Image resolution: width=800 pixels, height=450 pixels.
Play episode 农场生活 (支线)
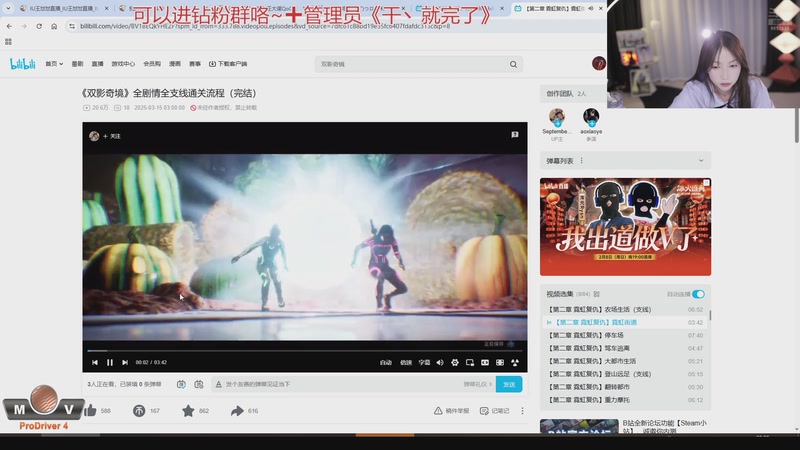click(x=625, y=309)
